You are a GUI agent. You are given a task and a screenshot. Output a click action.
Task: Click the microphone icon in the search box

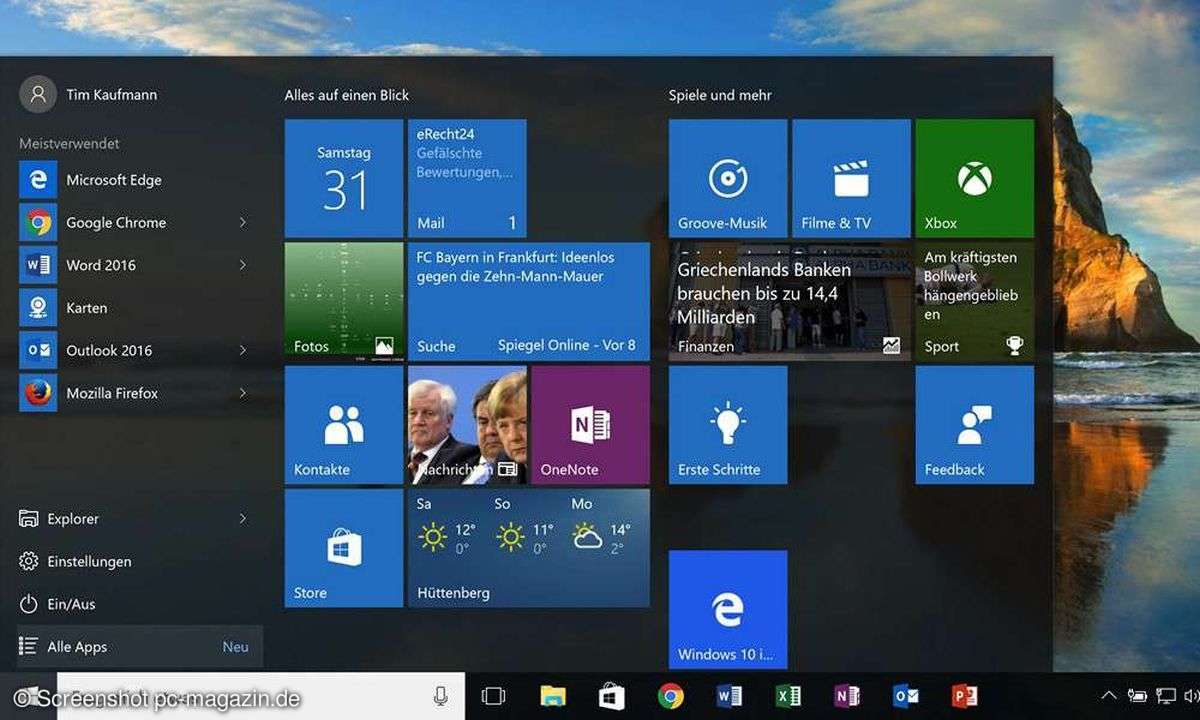(440, 696)
